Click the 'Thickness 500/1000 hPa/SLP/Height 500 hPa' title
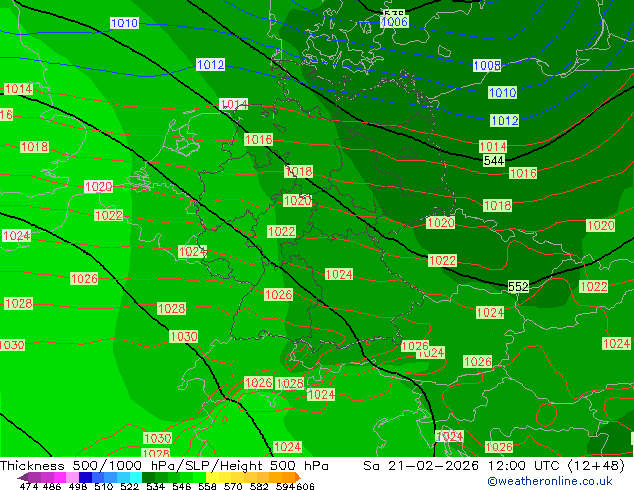This screenshot has width=634, height=490. coord(164,466)
